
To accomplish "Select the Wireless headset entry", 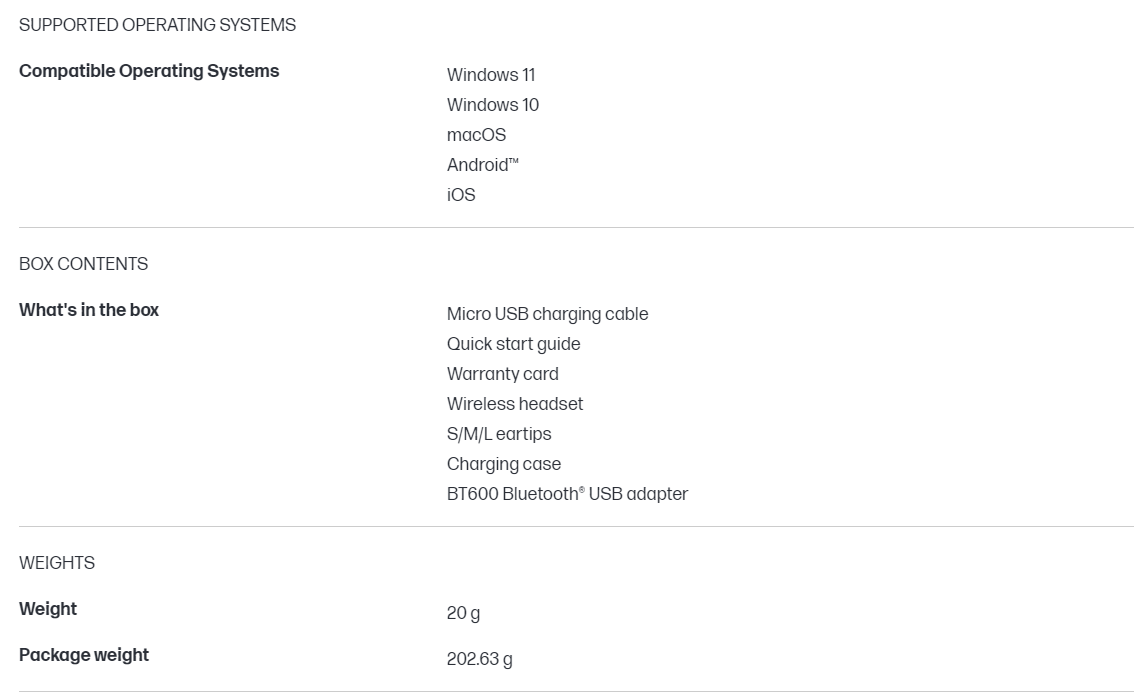I will tap(514, 404).
